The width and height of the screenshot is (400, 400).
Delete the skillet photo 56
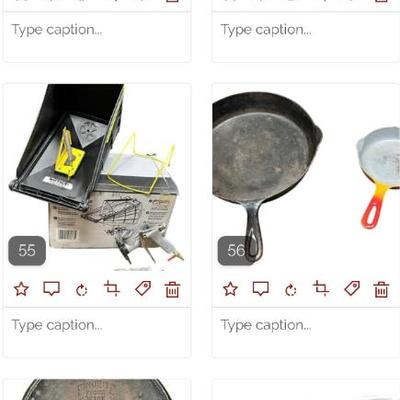(x=382, y=289)
